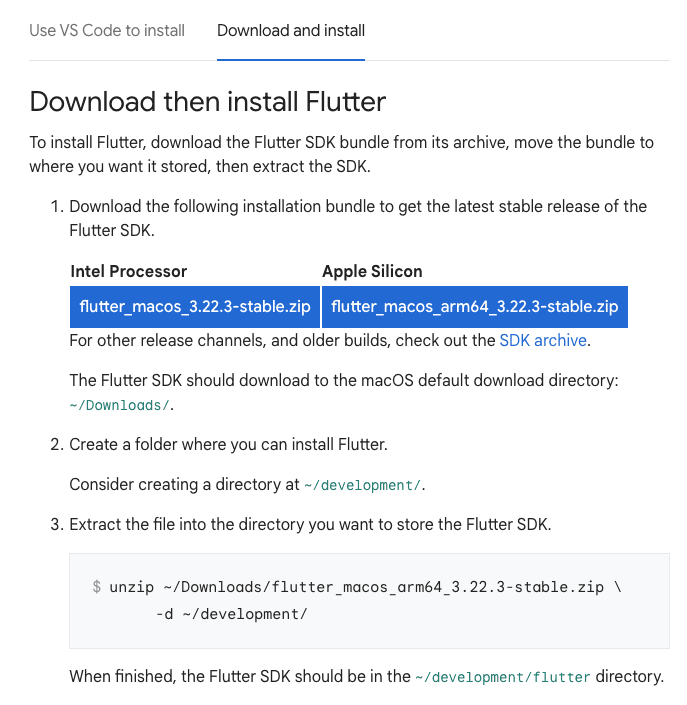Image resolution: width=687 pixels, height=705 pixels.
Task: Click the '-d ~/development/' code line
Action: 232,613
